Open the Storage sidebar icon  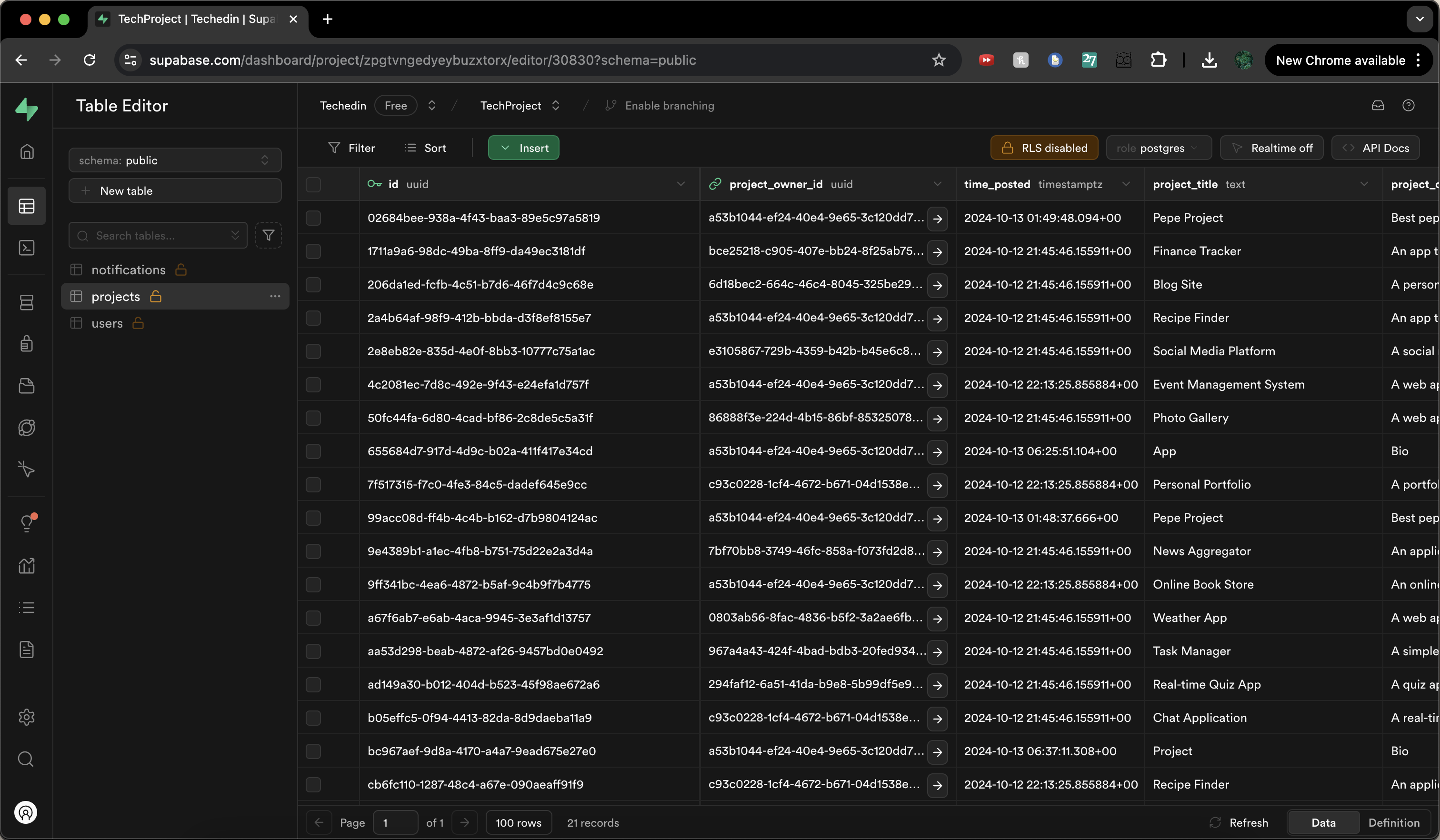click(x=26, y=386)
